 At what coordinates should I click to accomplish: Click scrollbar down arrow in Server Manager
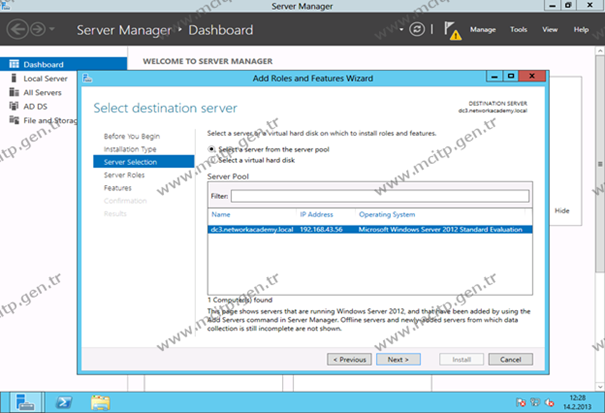click(x=600, y=386)
